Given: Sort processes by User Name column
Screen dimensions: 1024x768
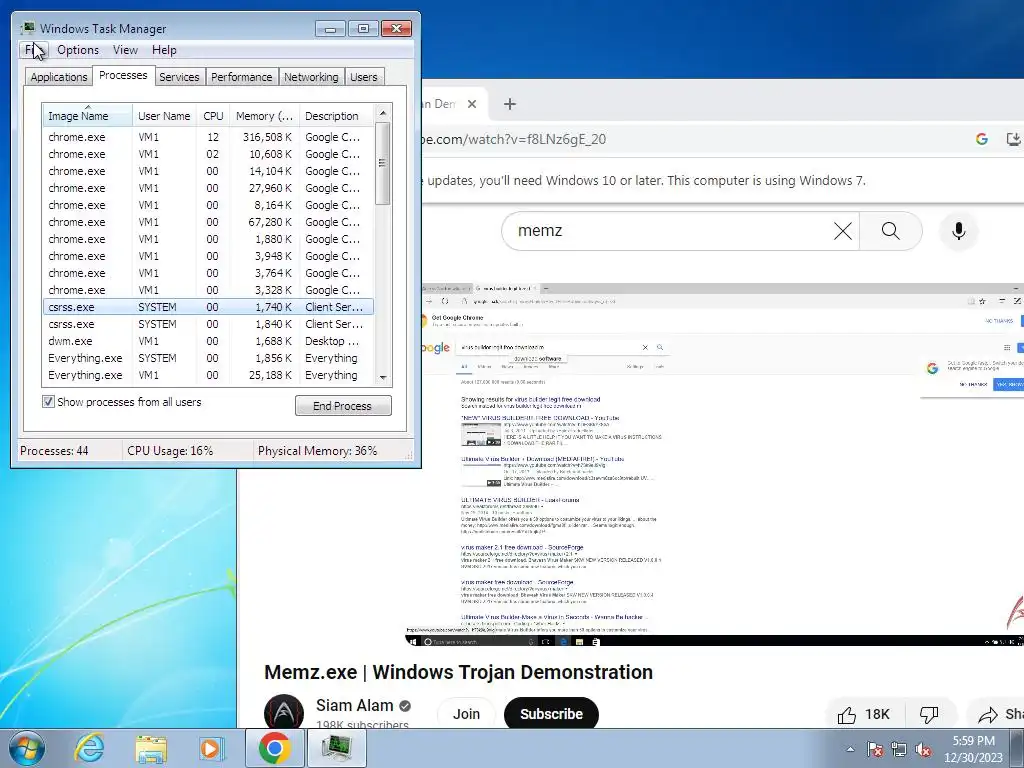Looking at the screenshot, I should coord(164,116).
